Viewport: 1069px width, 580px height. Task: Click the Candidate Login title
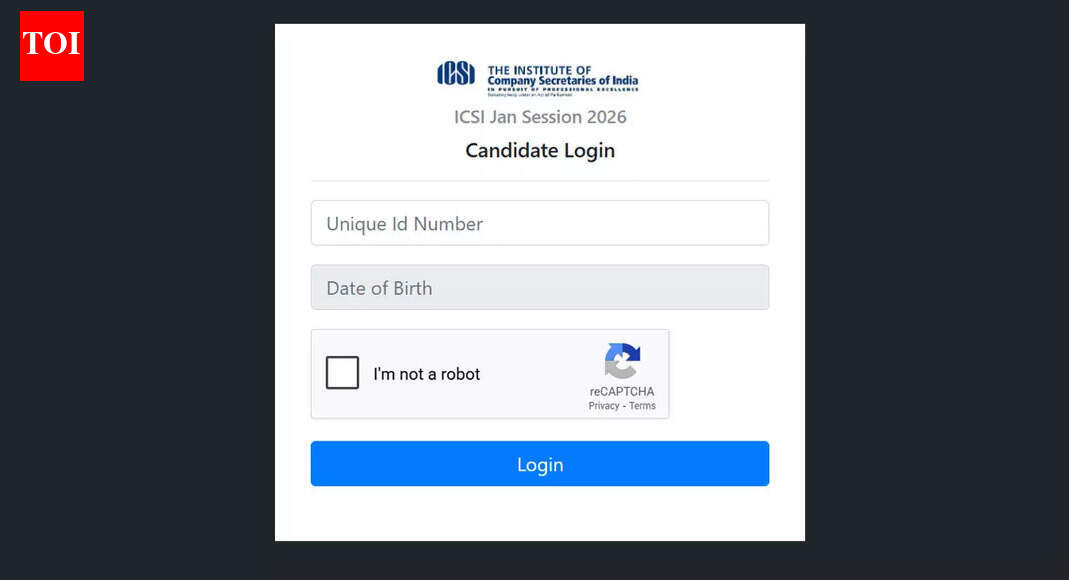point(540,150)
